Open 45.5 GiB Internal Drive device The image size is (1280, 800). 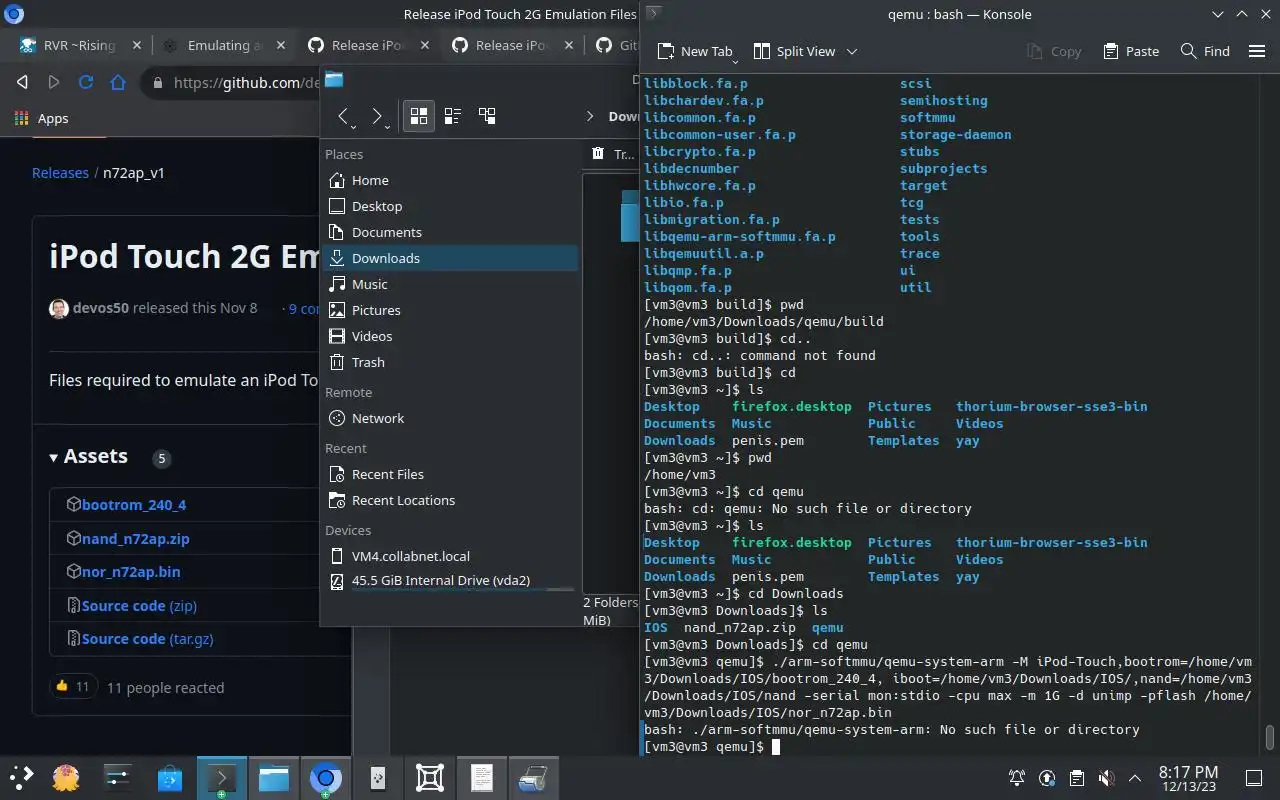(450, 580)
